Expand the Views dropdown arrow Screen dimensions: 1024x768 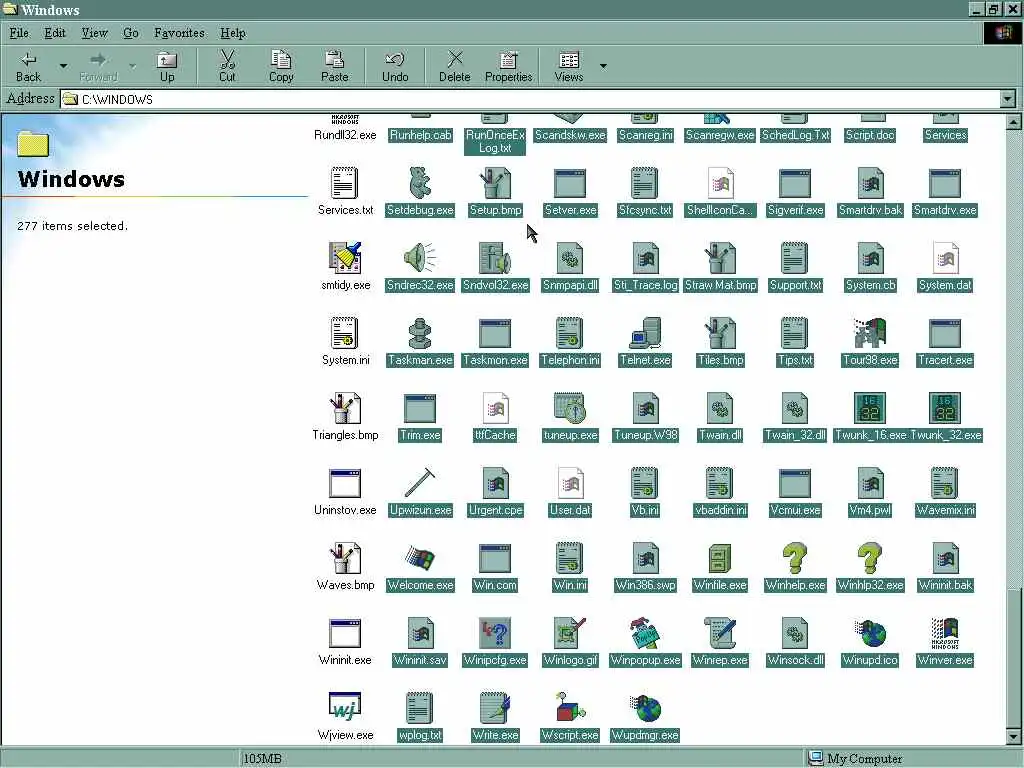coord(603,66)
